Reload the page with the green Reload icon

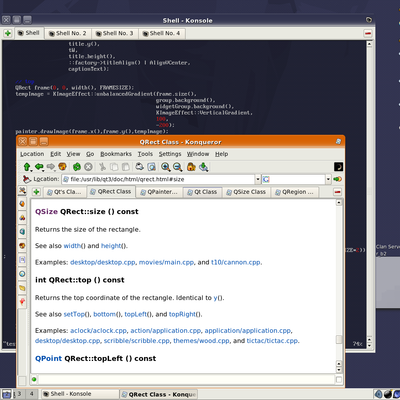tap(77, 167)
